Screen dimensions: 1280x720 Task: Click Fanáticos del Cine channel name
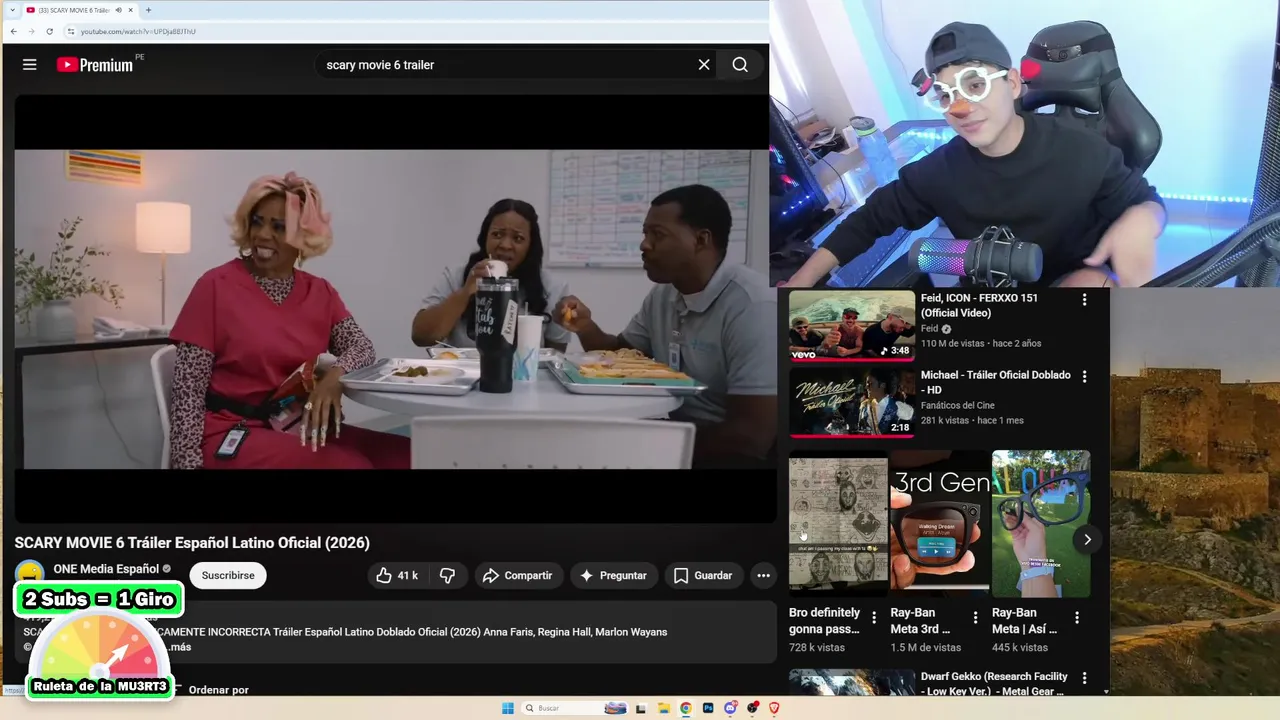tap(958, 405)
